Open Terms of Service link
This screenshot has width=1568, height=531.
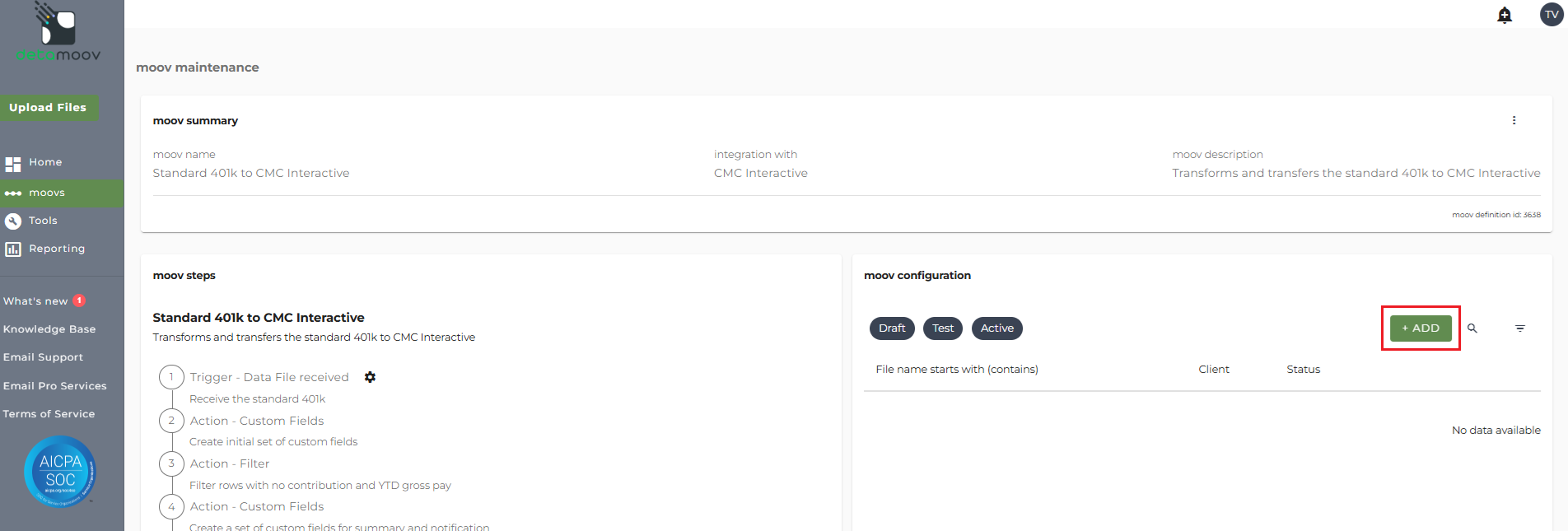(x=49, y=414)
